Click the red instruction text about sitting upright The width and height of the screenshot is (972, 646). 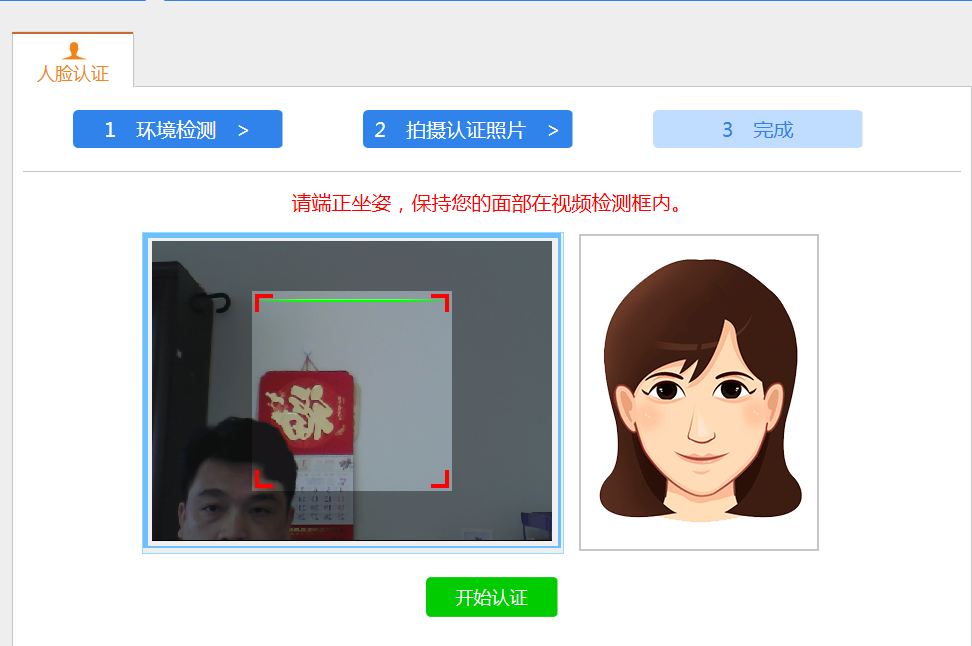(486, 204)
